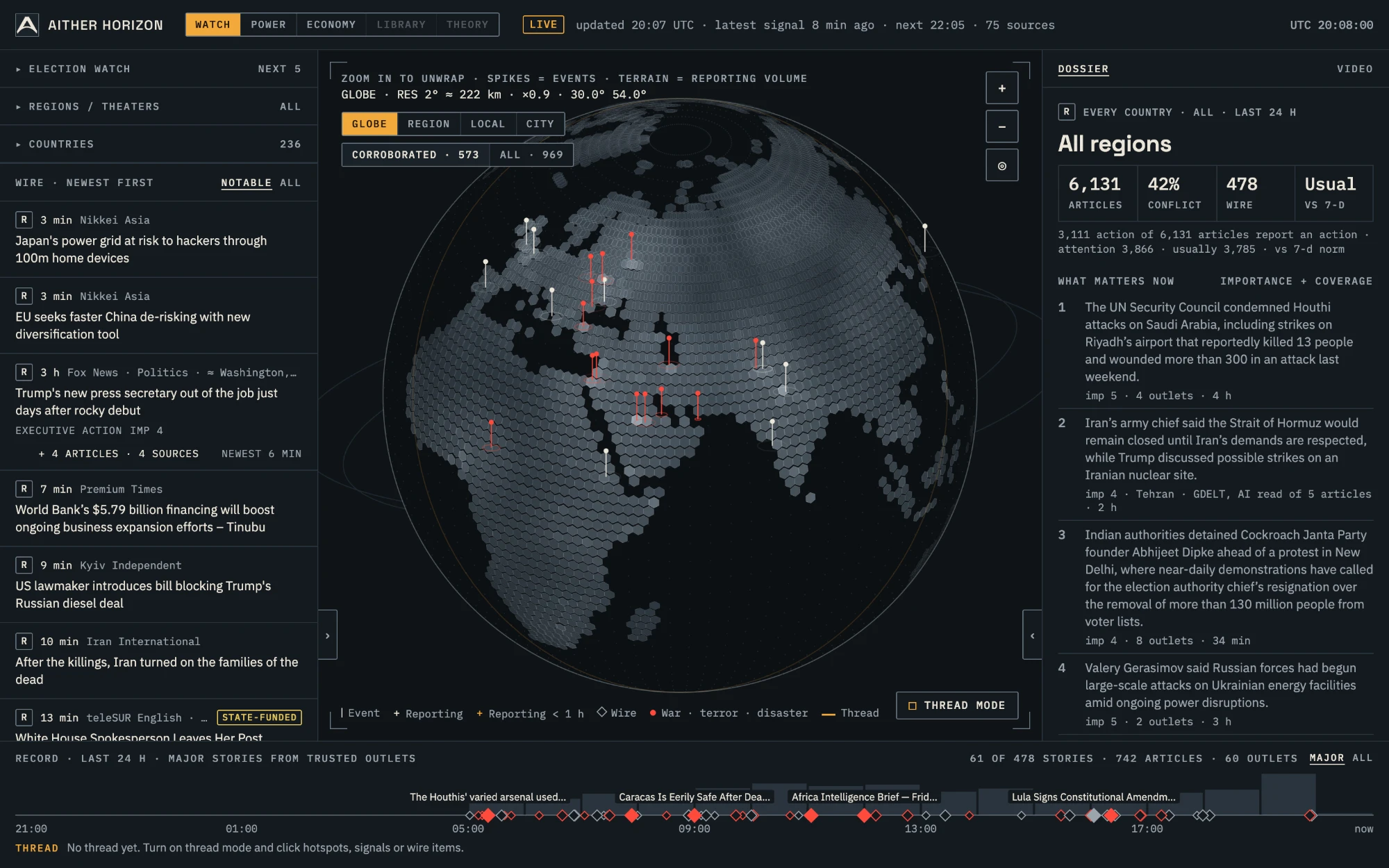Image resolution: width=1389 pixels, height=868 pixels.
Task: Expand Regions / Theaters section
Action: click(158, 106)
